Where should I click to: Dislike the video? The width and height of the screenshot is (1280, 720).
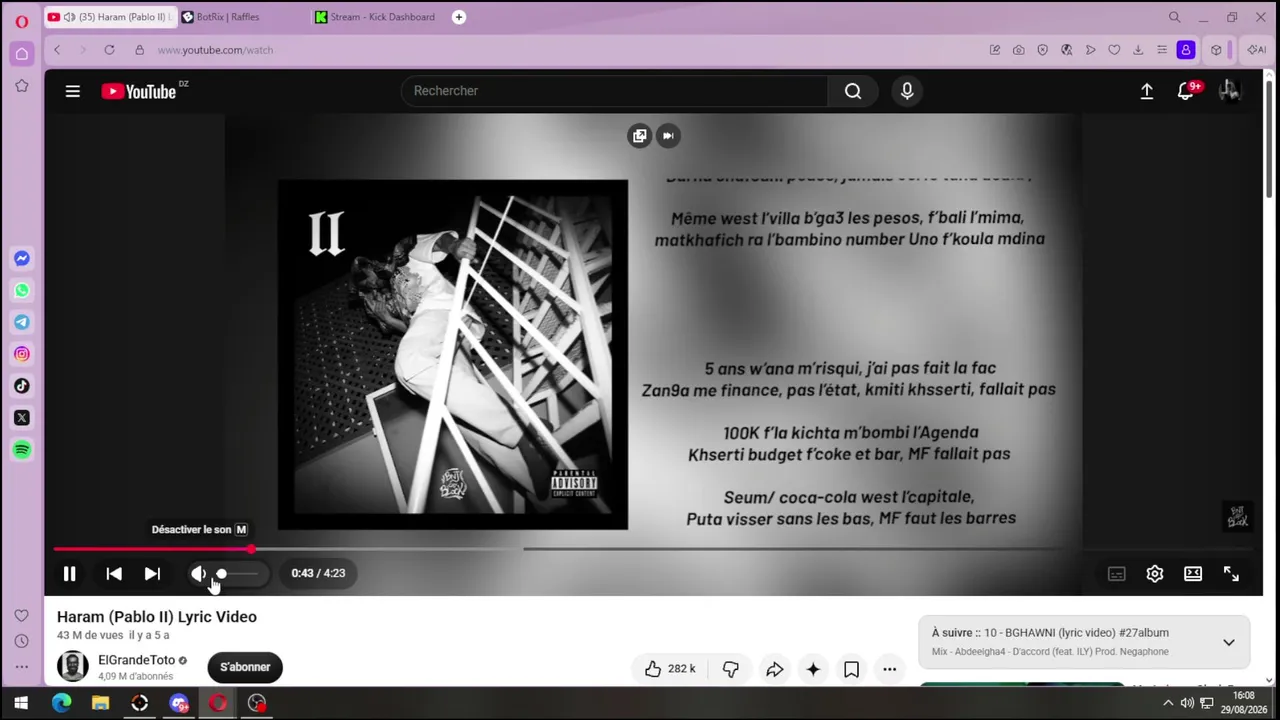731,669
